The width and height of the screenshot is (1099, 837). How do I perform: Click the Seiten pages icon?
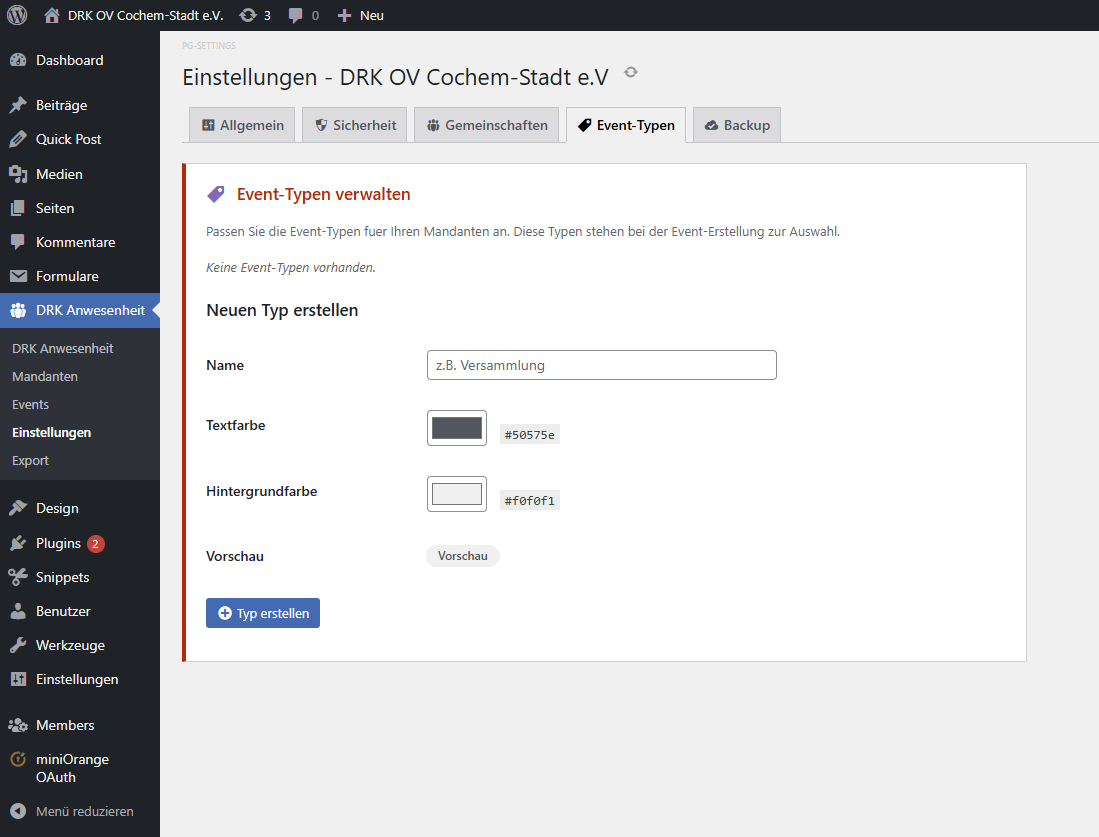click(x=18, y=208)
